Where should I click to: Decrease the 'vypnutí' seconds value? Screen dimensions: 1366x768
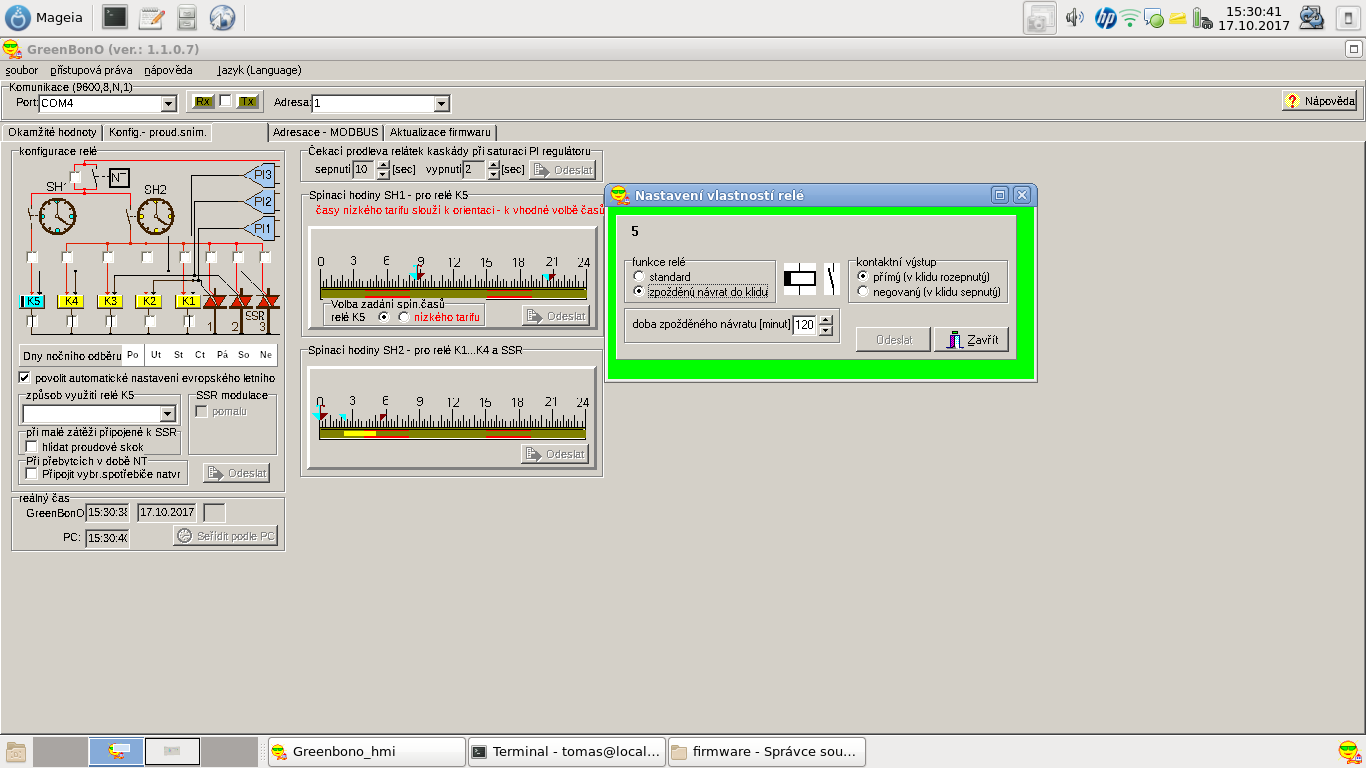click(x=493, y=175)
